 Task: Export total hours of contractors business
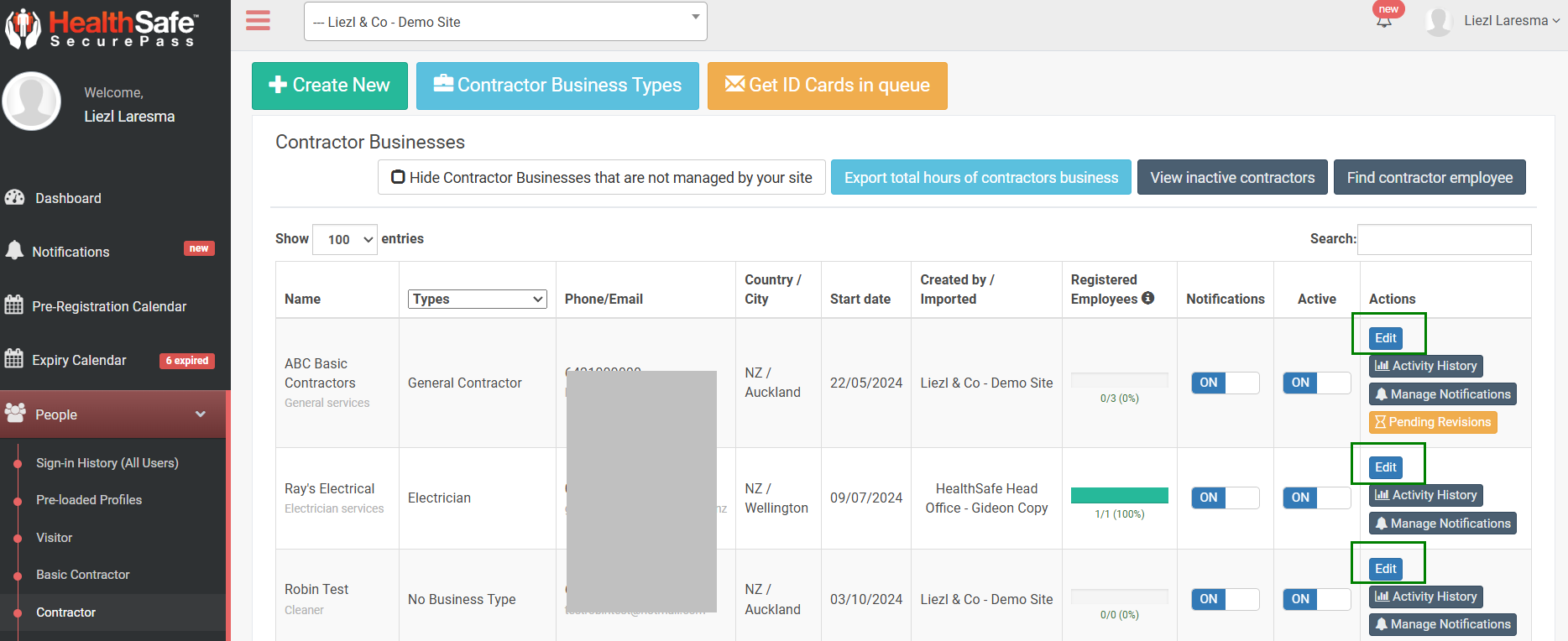coord(981,177)
